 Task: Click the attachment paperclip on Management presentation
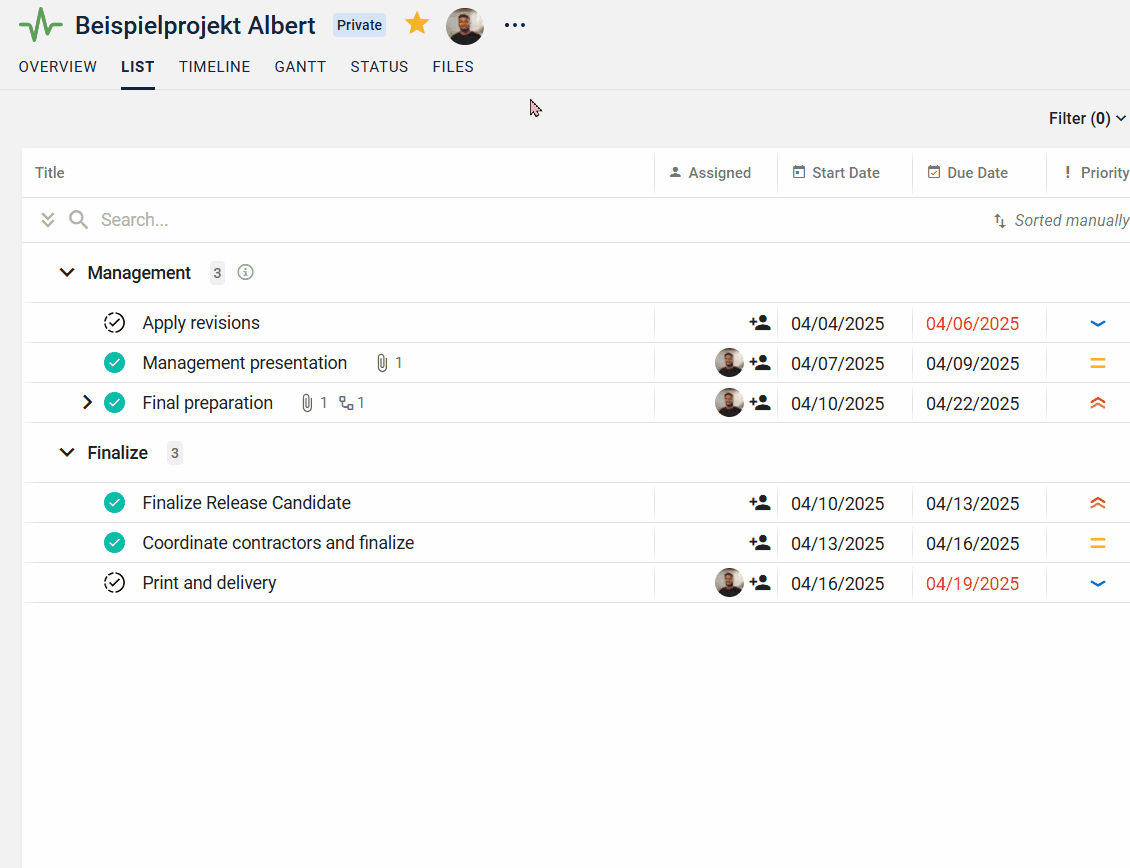pos(382,363)
